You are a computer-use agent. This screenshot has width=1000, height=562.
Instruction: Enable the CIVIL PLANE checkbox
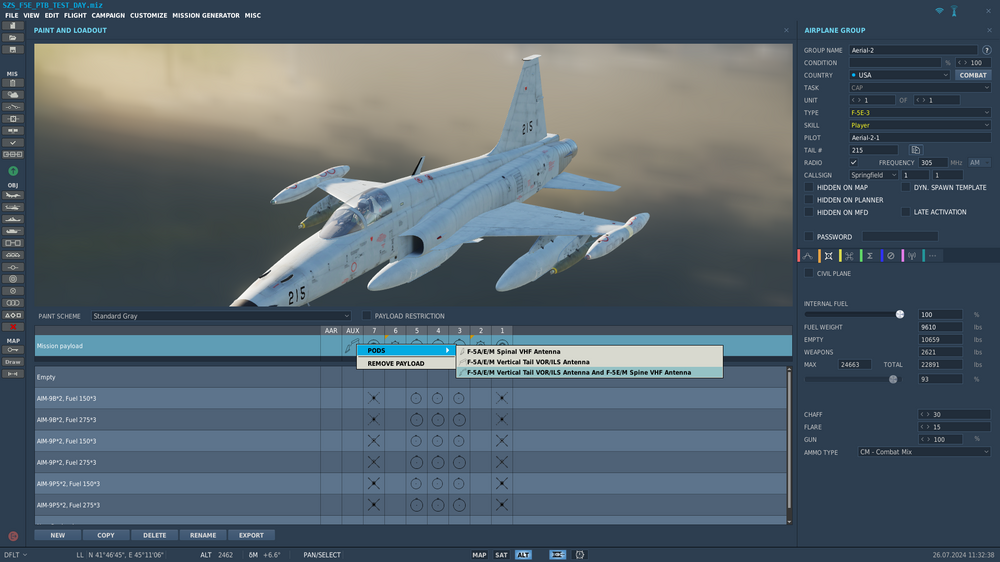click(809, 273)
